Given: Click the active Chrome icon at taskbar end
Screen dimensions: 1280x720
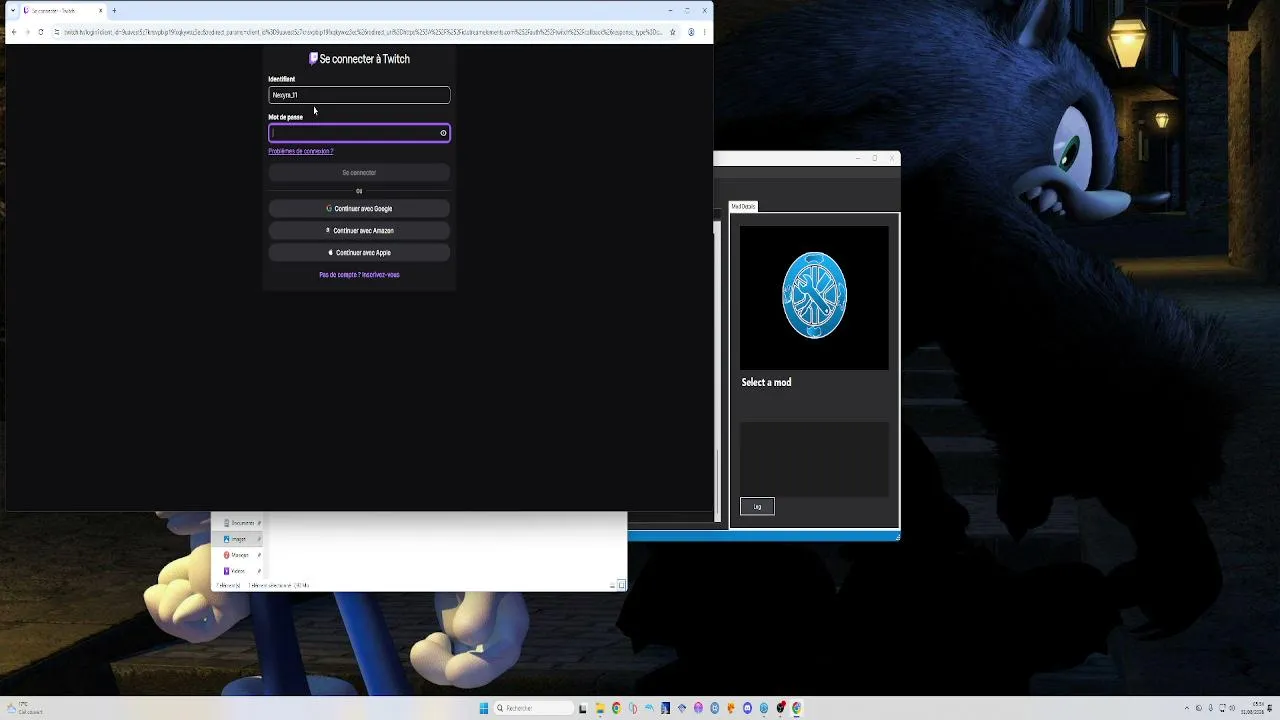Looking at the screenshot, I should click(x=797, y=708).
